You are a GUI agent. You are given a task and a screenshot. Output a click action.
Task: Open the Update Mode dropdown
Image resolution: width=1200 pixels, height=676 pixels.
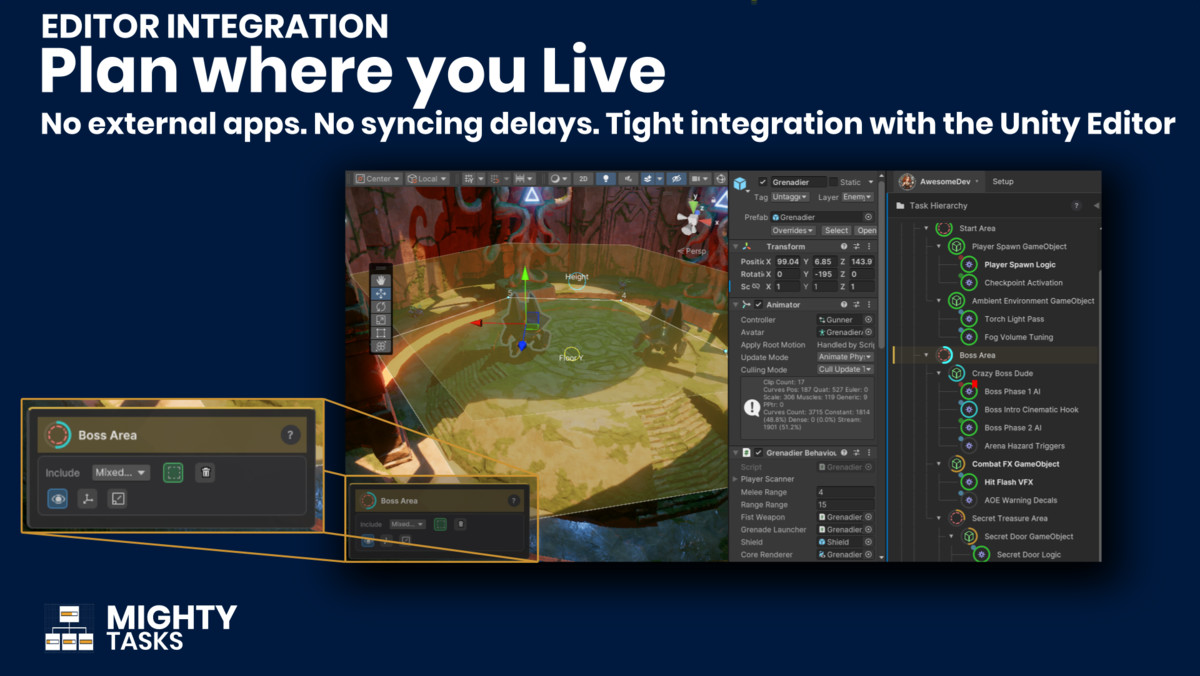845,357
